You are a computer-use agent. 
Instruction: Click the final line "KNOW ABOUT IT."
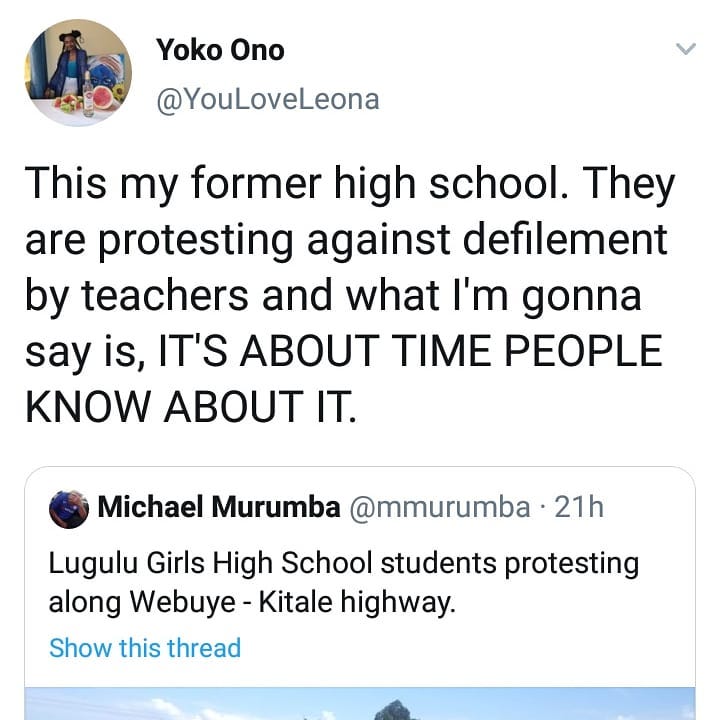[x=189, y=408]
